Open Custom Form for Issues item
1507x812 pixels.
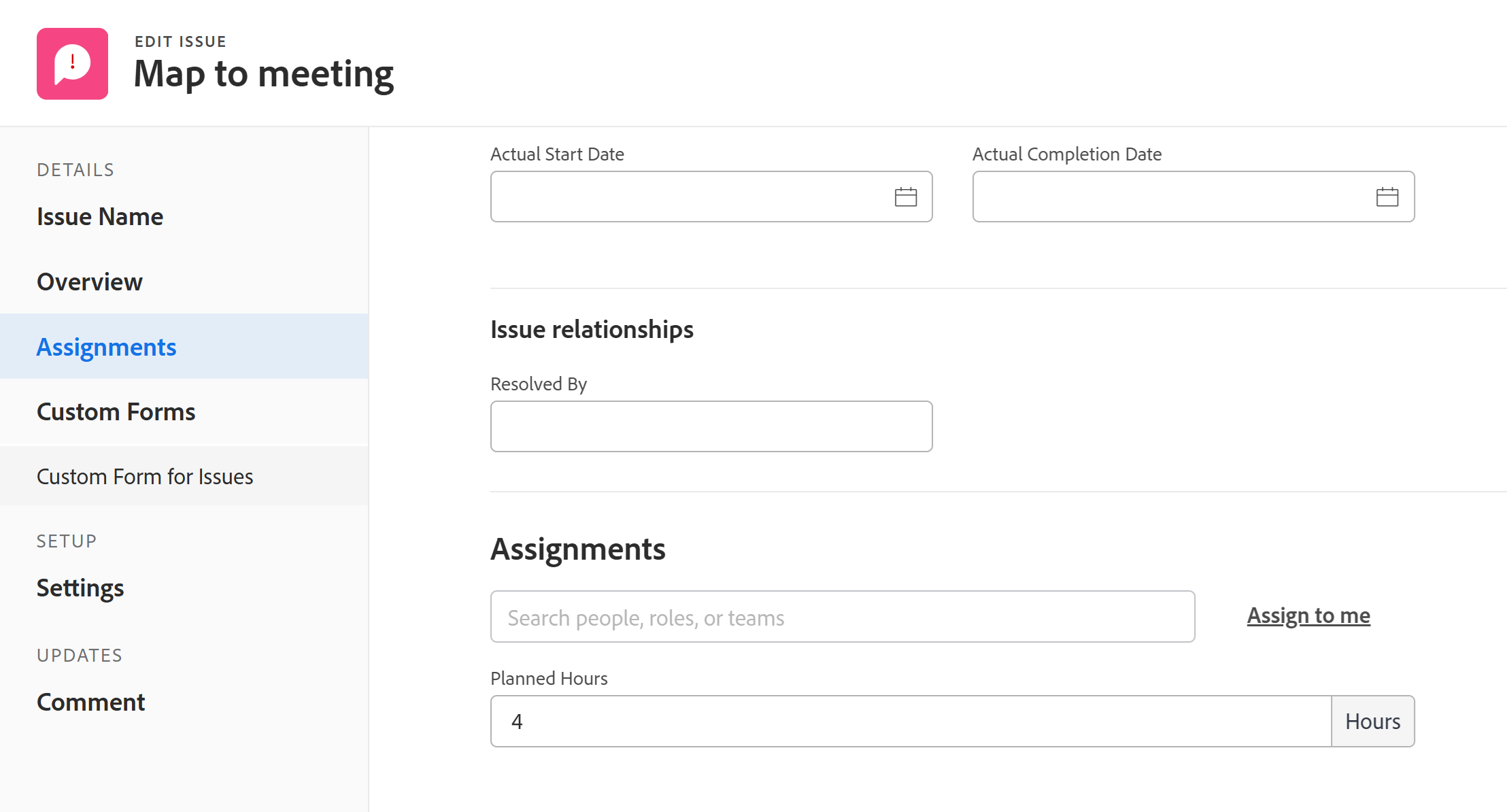click(145, 476)
